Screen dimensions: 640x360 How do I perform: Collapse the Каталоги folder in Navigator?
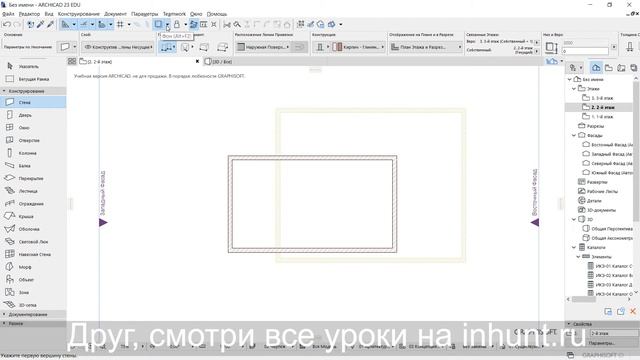[x=574, y=247]
